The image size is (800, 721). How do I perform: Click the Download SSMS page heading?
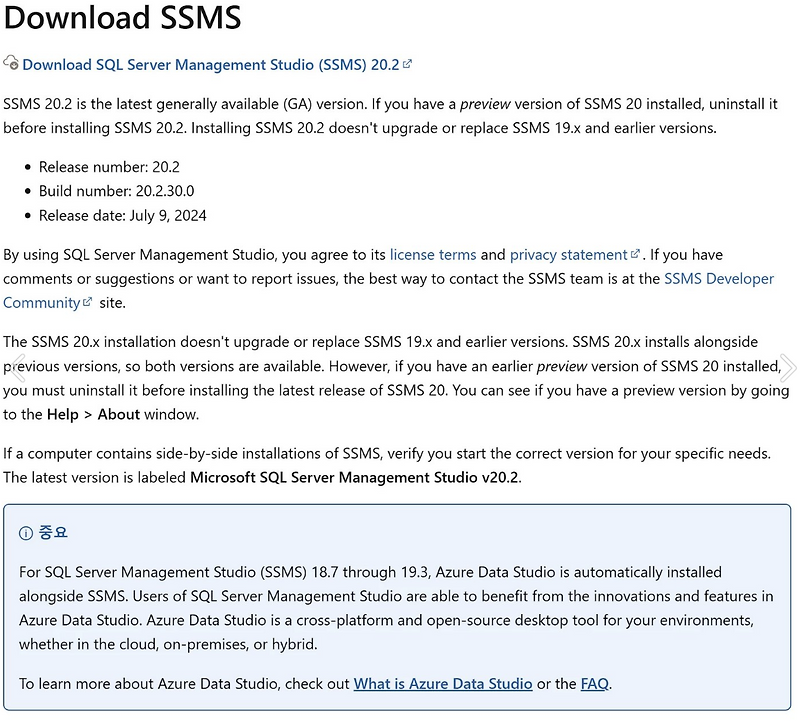click(x=122, y=18)
